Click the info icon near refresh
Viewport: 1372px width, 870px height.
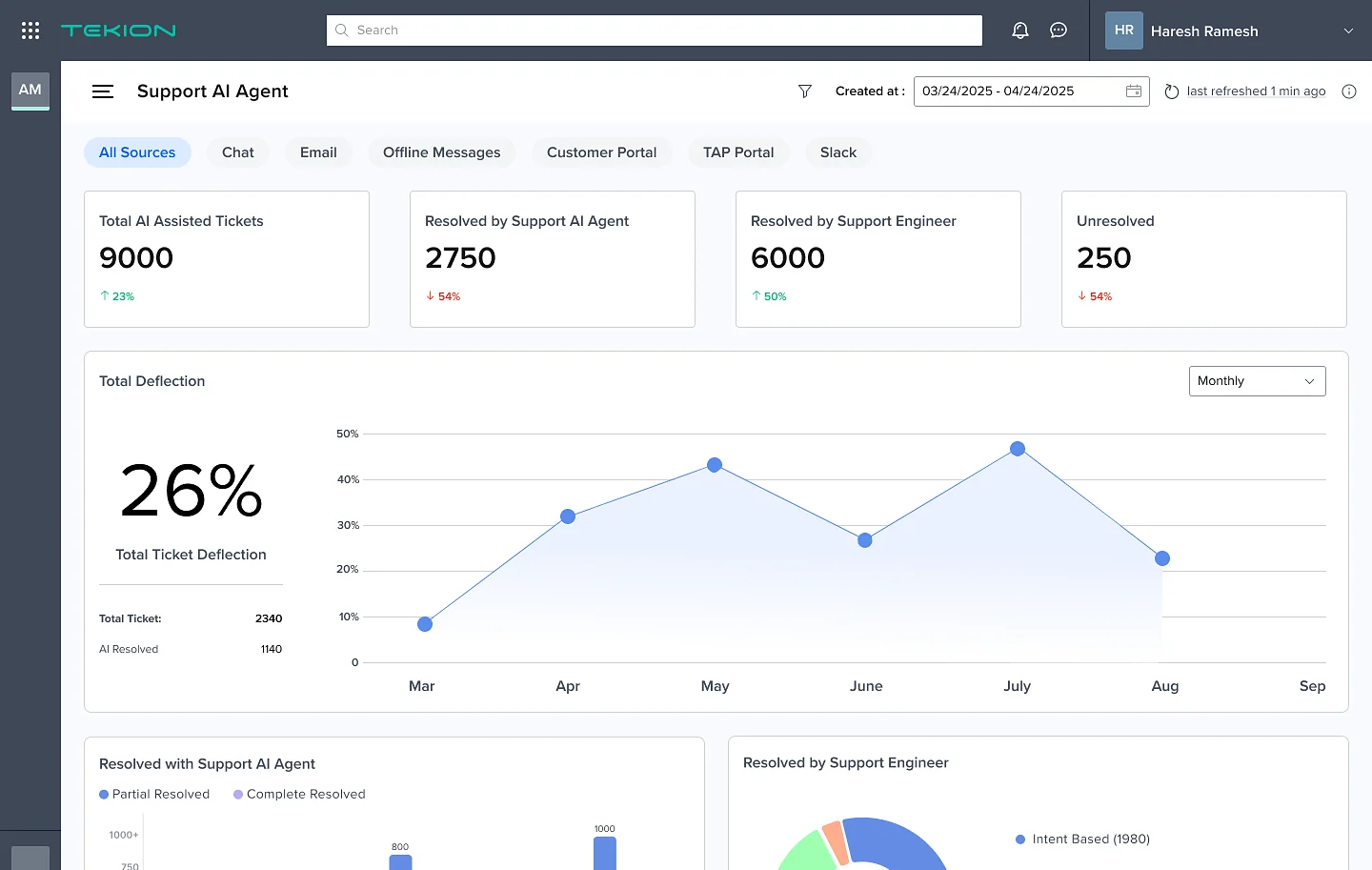(1349, 91)
